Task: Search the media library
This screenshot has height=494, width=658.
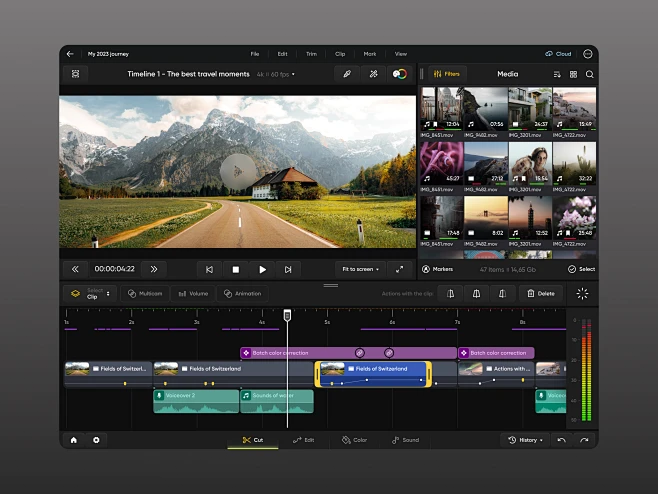Action: pos(589,74)
